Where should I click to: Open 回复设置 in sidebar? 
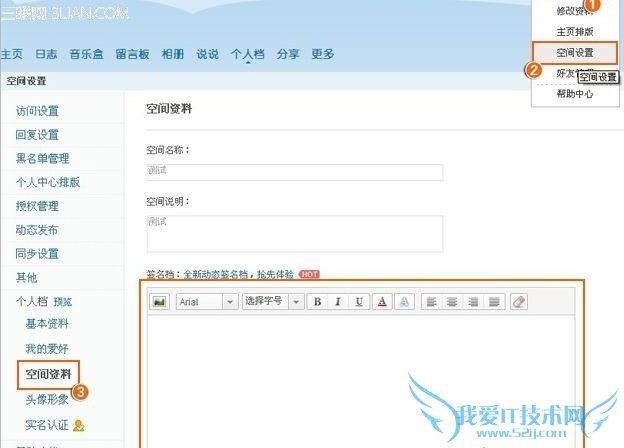coord(37,135)
